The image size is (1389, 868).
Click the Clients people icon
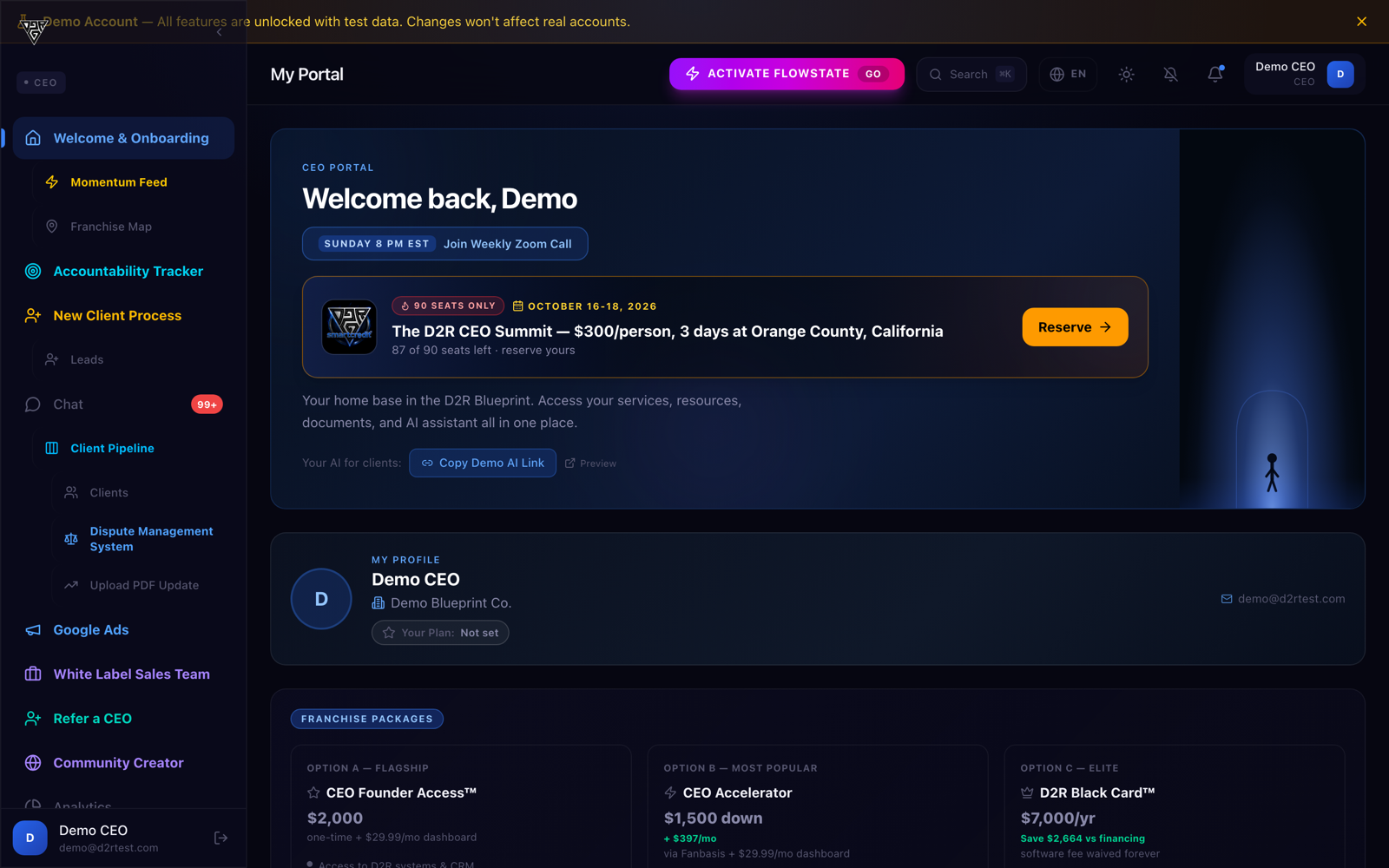(71, 492)
